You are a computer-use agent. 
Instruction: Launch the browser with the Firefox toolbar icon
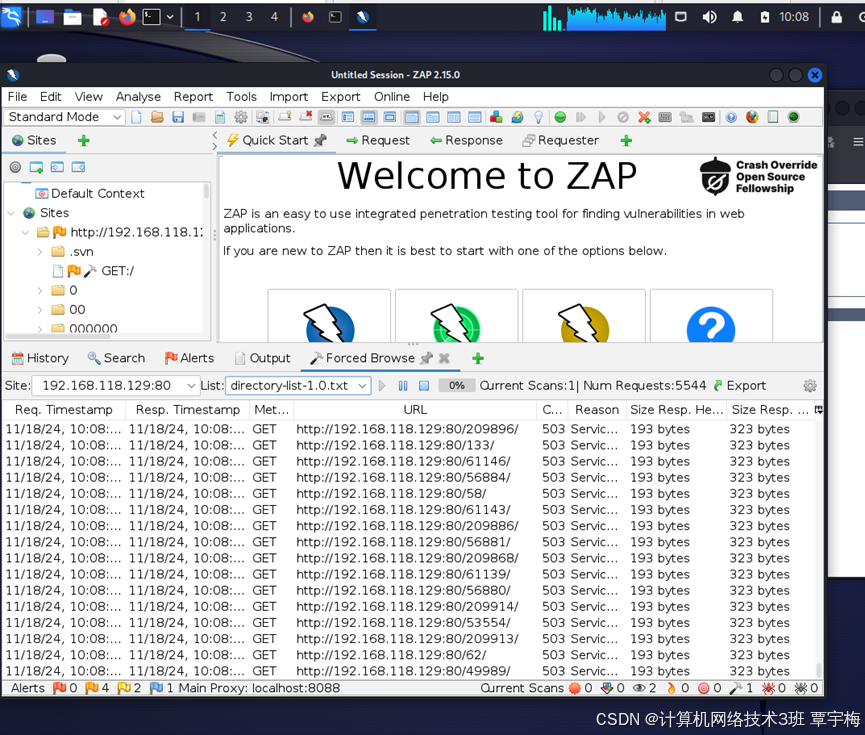click(751, 117)
